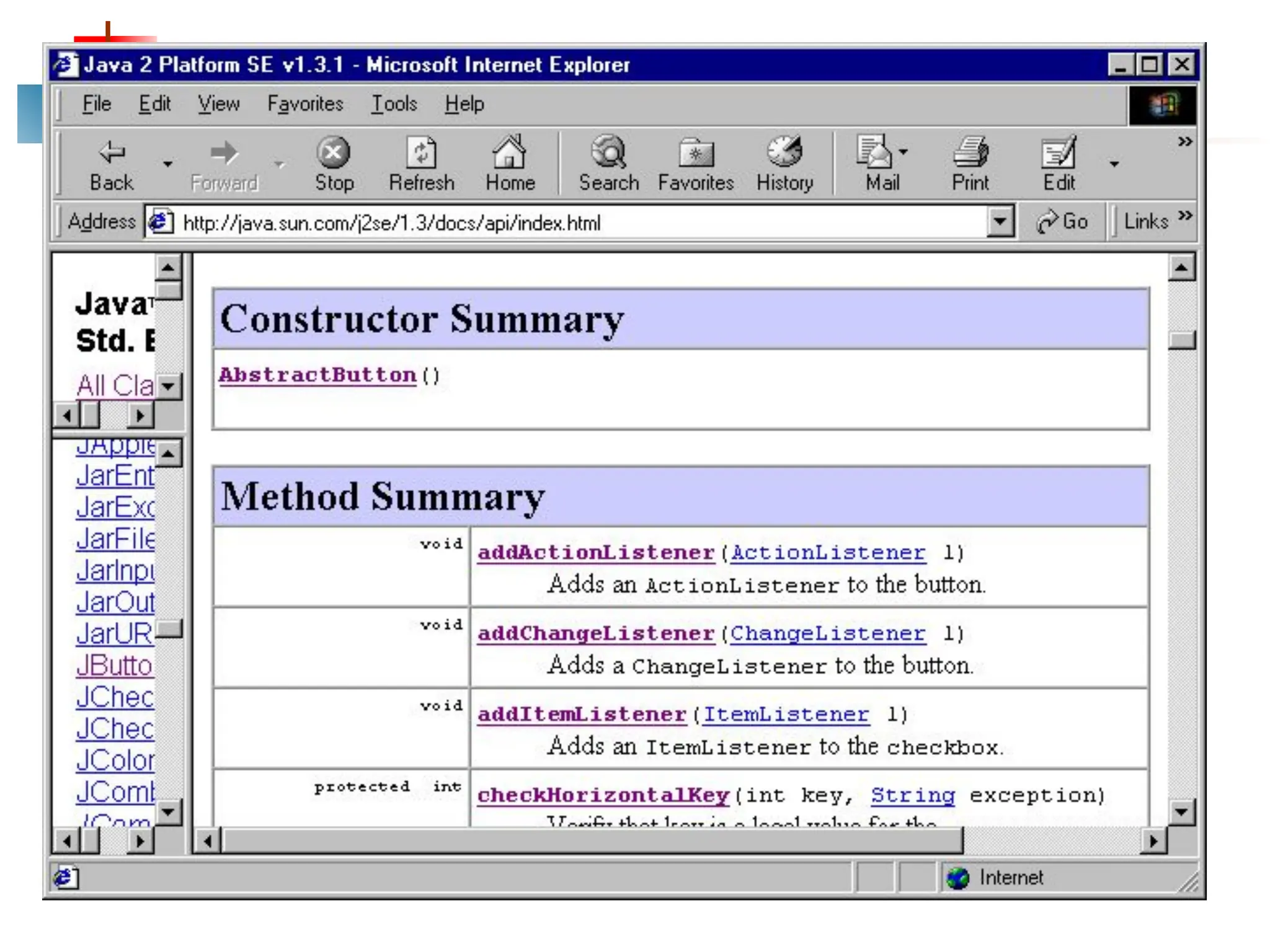Click the Back arrow toolbar icon
The height and width of the screenshot is (952, 1270).
[x=112, y=152]
